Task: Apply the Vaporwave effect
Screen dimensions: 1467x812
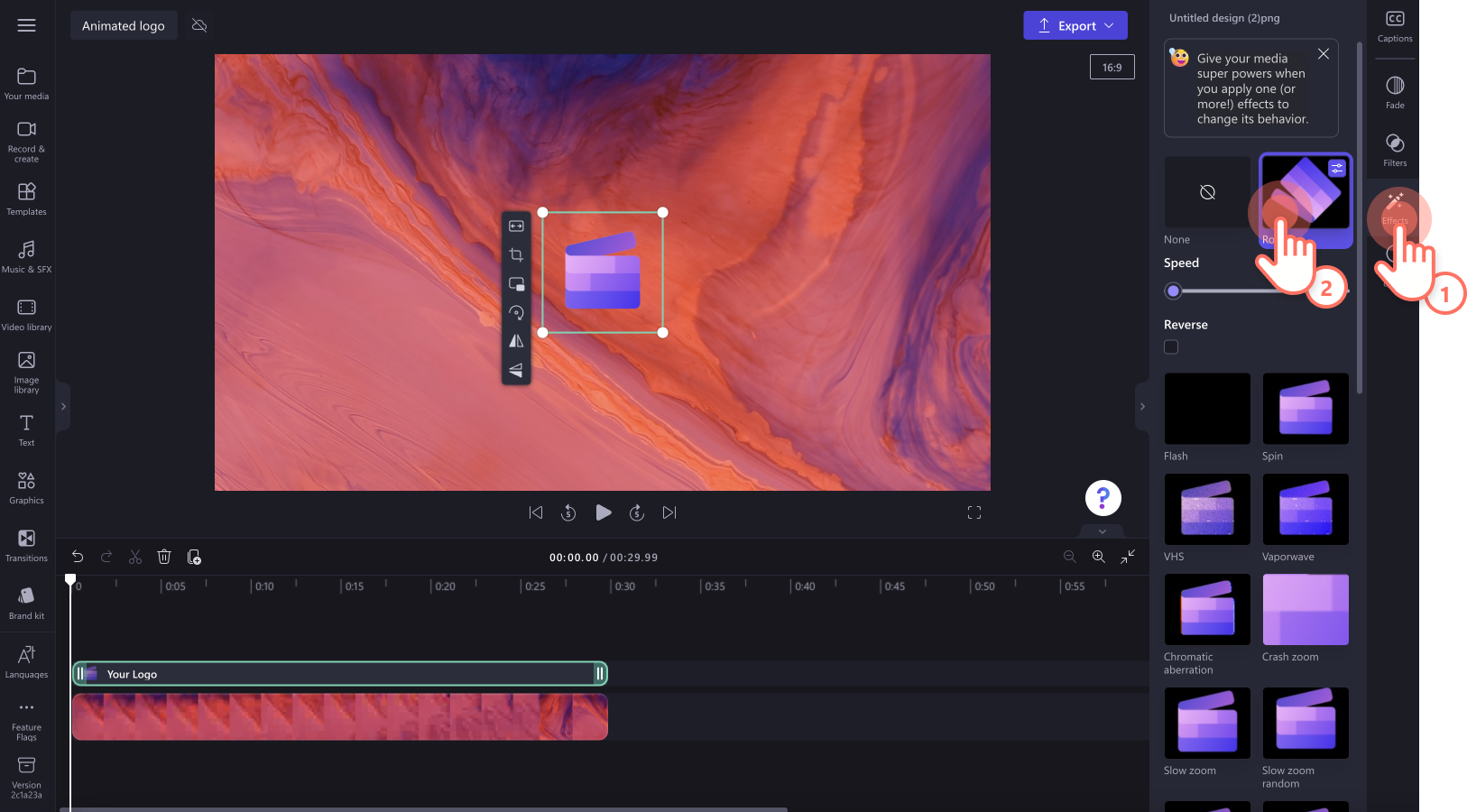Action: (1306, 509)
